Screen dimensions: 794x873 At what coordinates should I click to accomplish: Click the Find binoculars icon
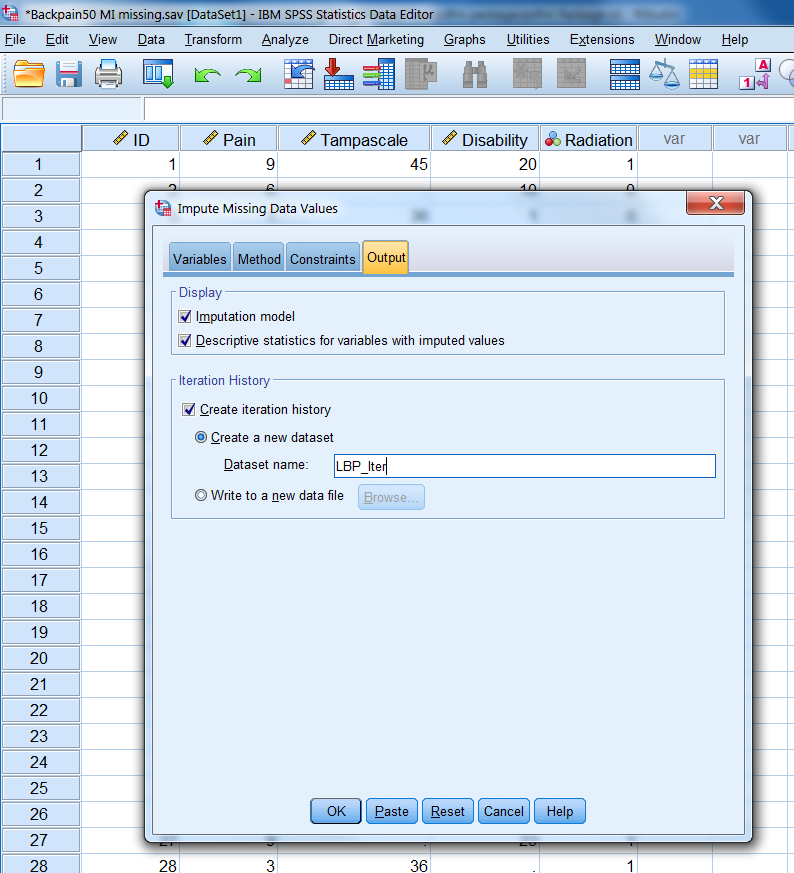pyautogui.click(x=474, y=74)
